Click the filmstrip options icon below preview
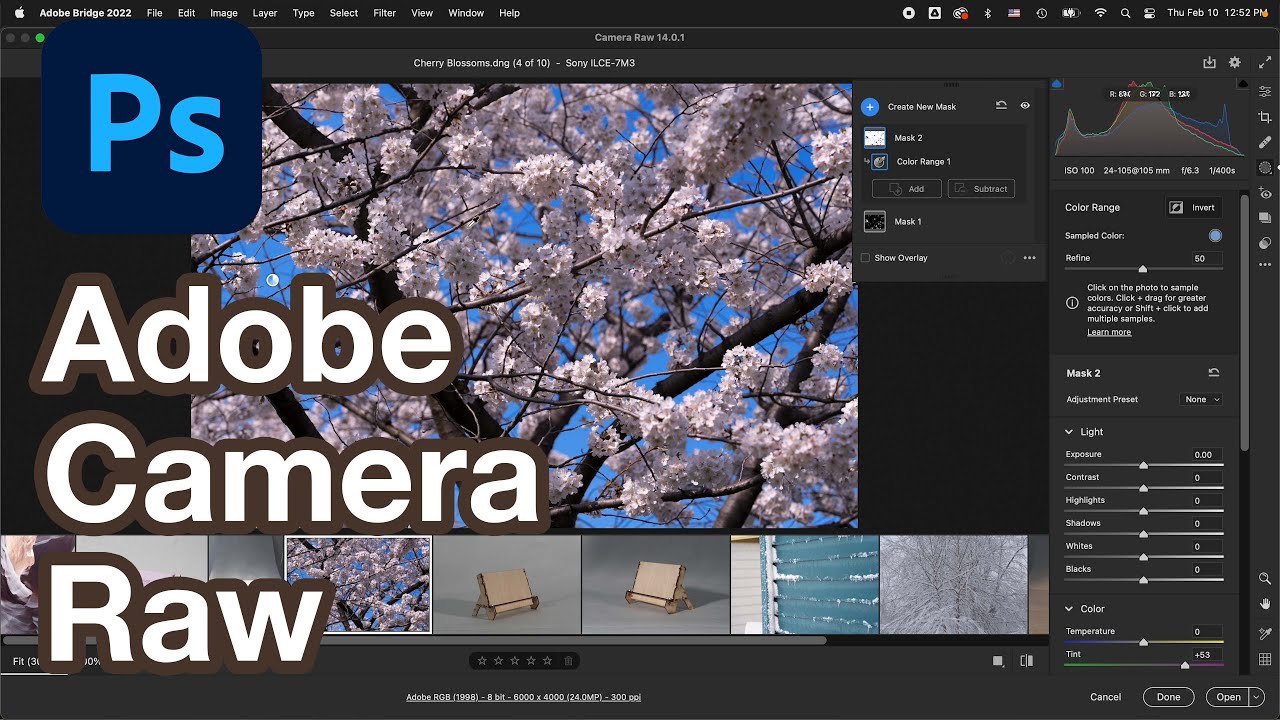Viewport: 1280px width, 720px height. point(998,661)
